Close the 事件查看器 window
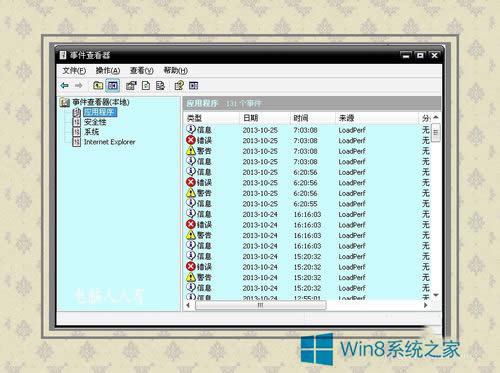This screenshot has height=373, width=500. click(x=435, y=56)
